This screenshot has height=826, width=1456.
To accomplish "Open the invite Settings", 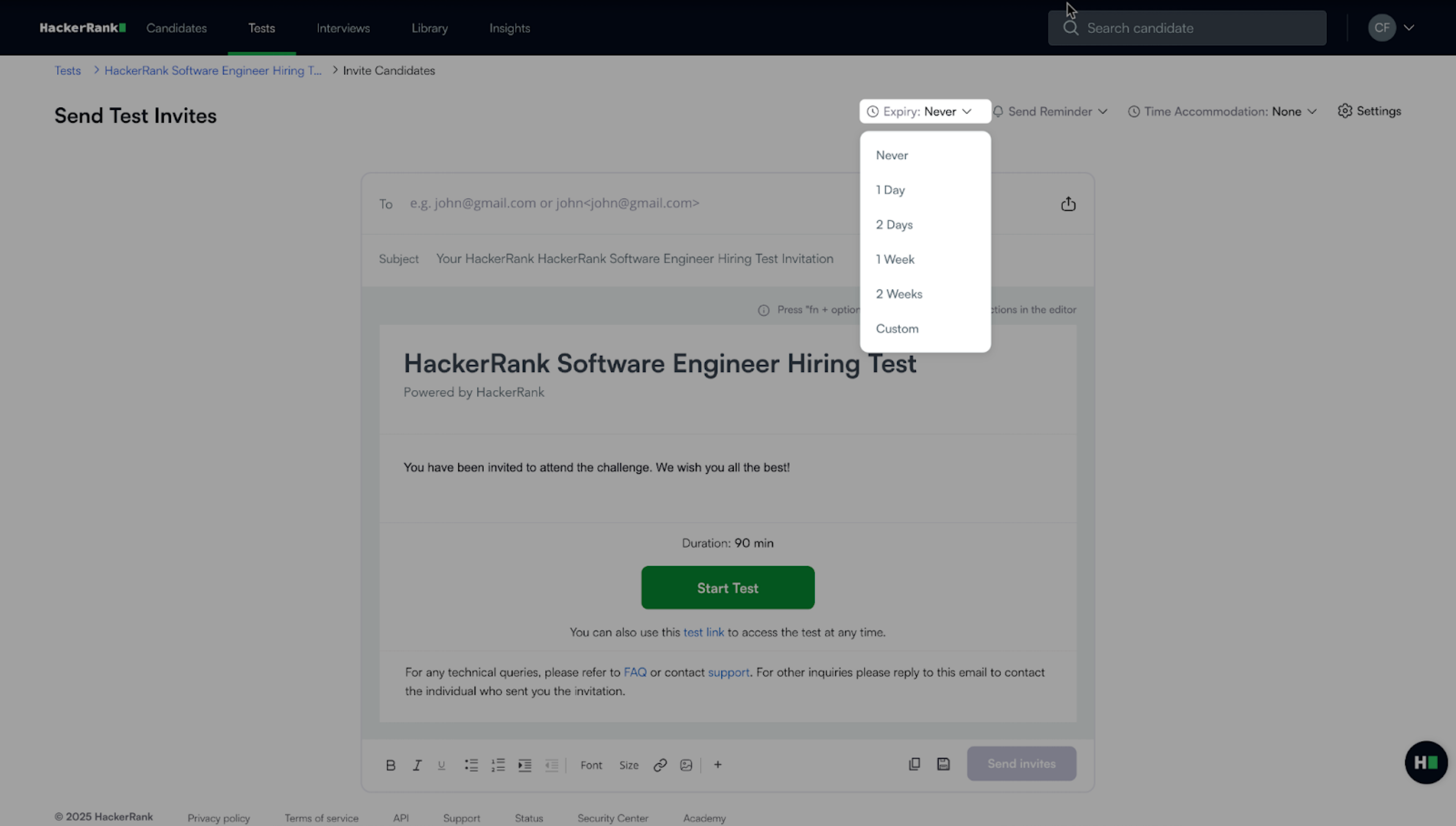I will tap(1369, 111).
